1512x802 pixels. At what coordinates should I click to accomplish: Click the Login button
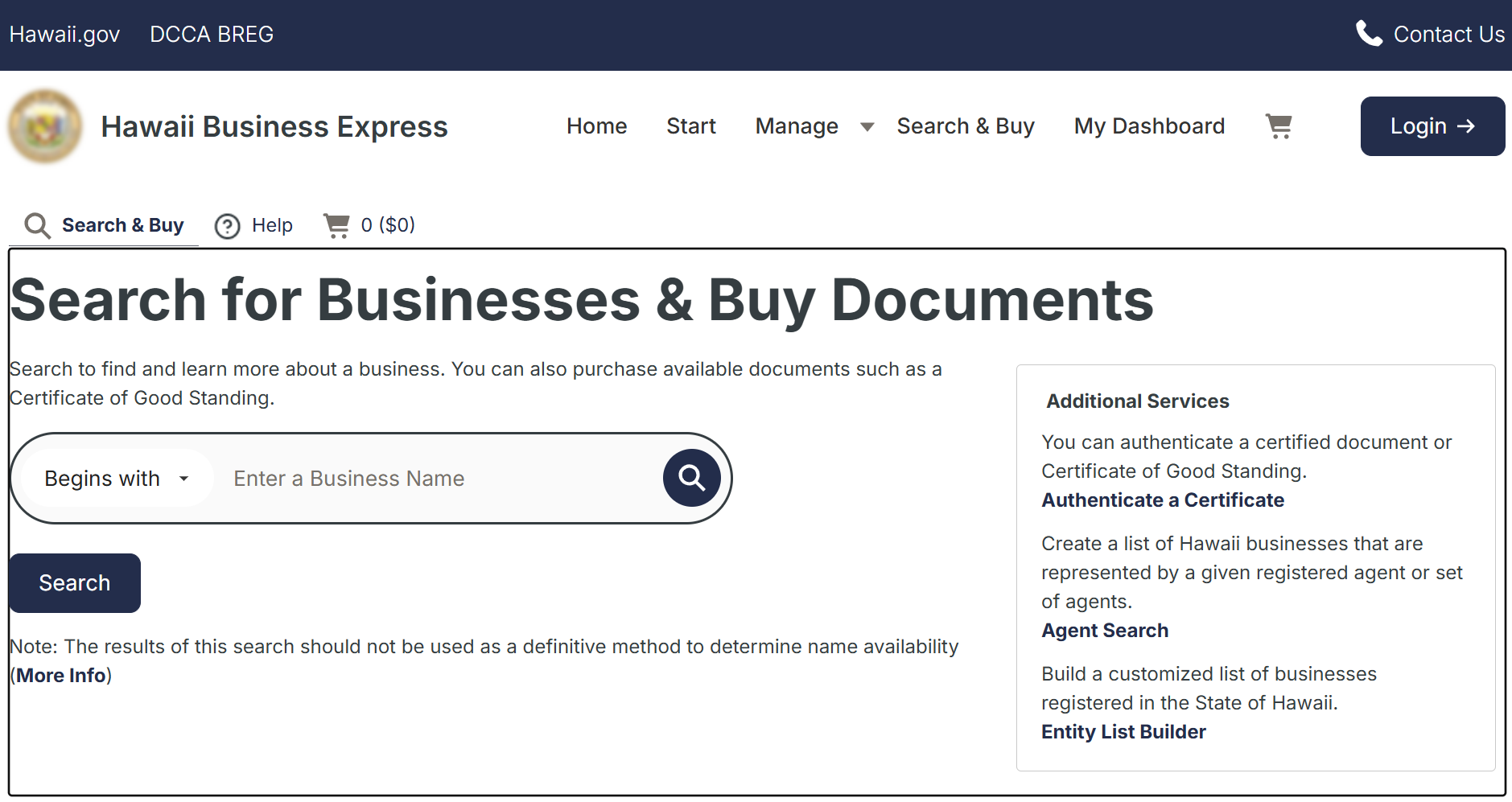(x=1432, y=126)
